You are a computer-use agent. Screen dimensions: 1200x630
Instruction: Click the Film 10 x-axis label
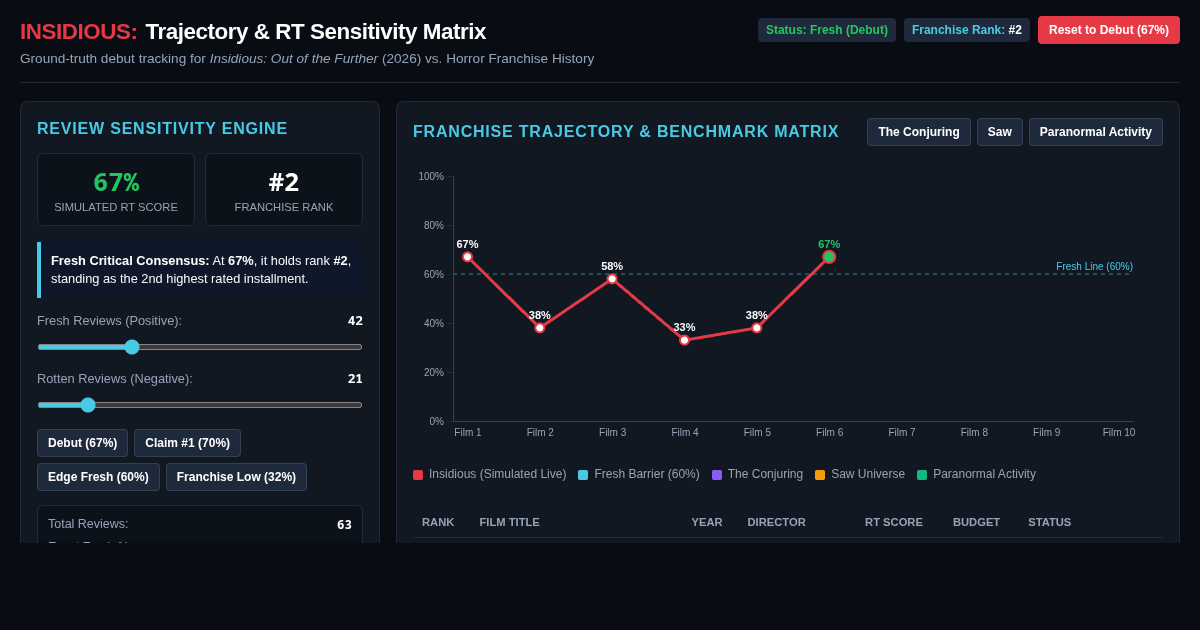(x=1118, y=433)
